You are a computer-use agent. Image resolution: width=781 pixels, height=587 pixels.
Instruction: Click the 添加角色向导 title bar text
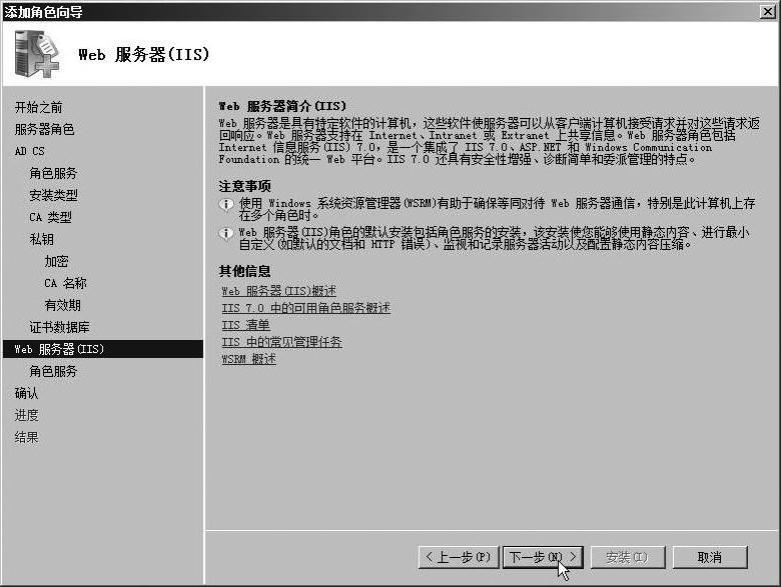tap(44, 11)
